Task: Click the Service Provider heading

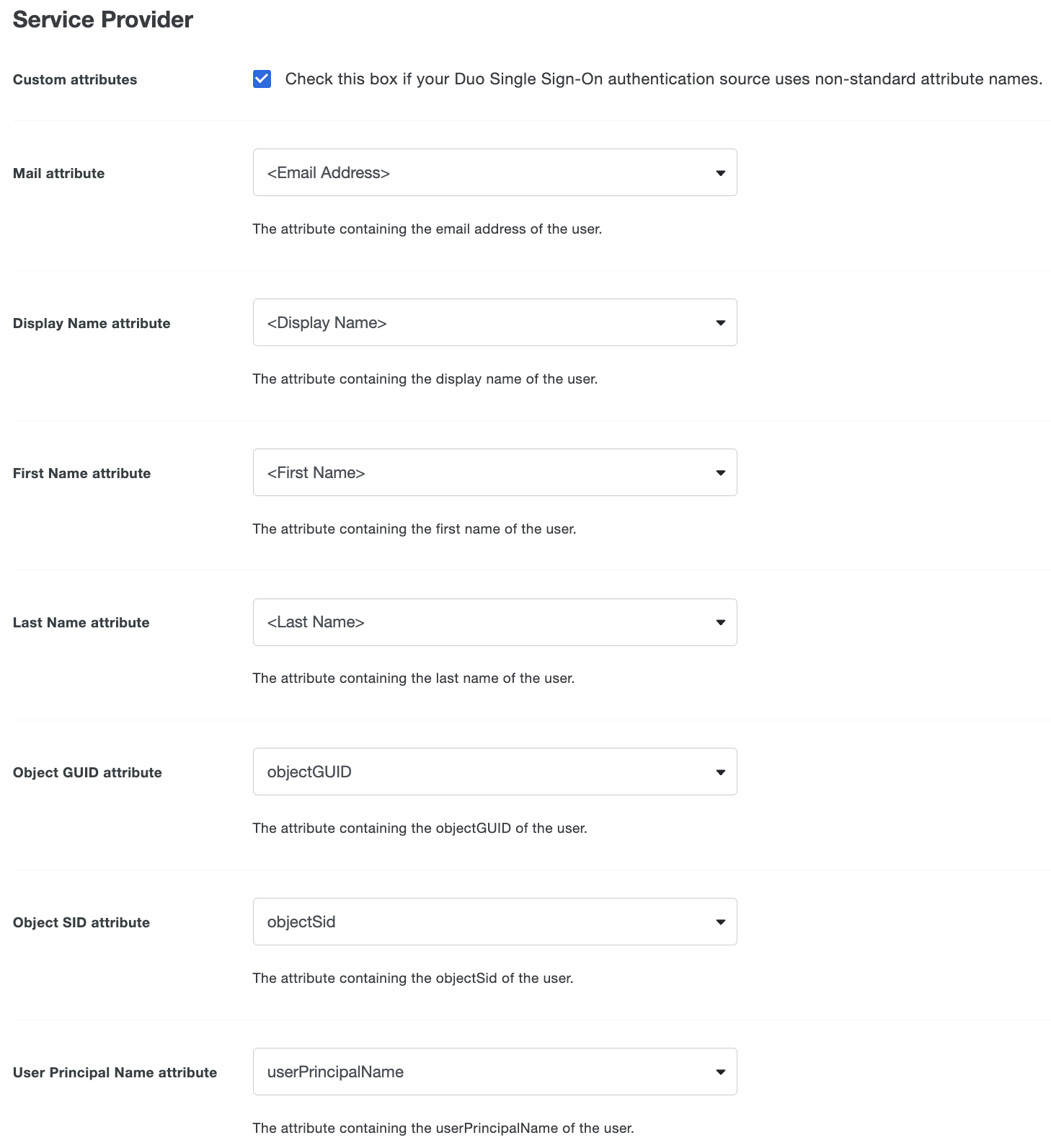Action: pyautogui.click(x=102, y=19)
